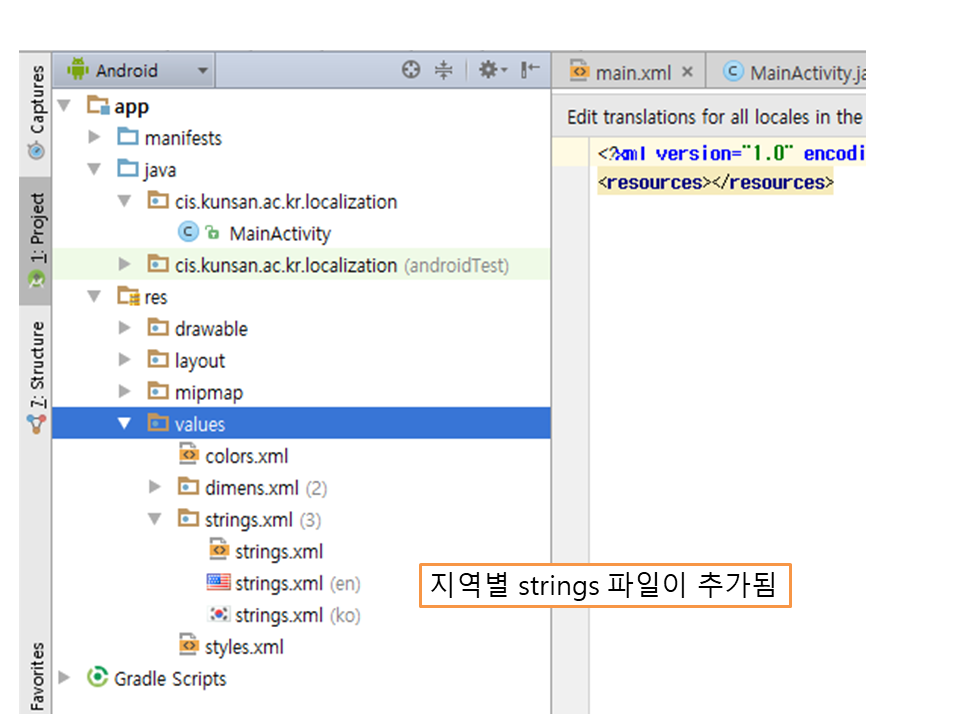This screenshot has height=720, width=960.
Task: Click the hide project panel icon
Action: 531,70
